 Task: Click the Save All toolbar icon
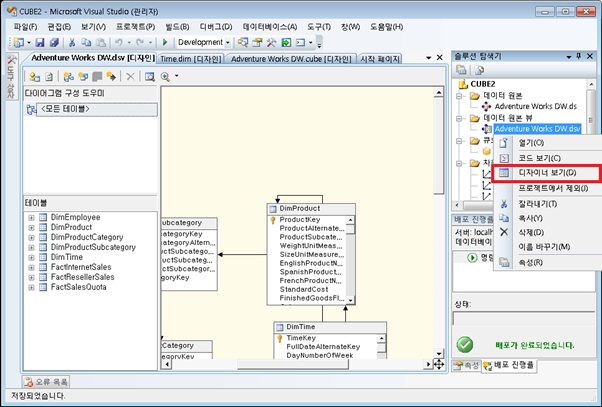click(54, 42)
